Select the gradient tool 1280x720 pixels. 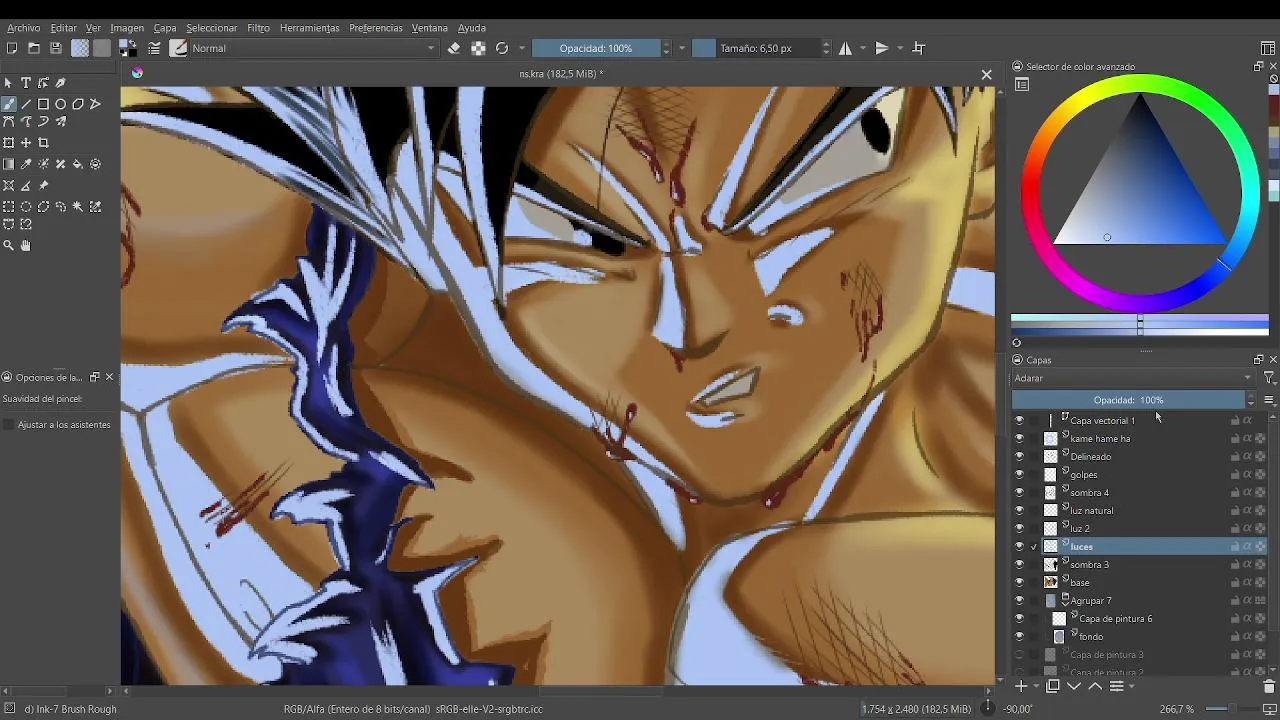point(8,164)
